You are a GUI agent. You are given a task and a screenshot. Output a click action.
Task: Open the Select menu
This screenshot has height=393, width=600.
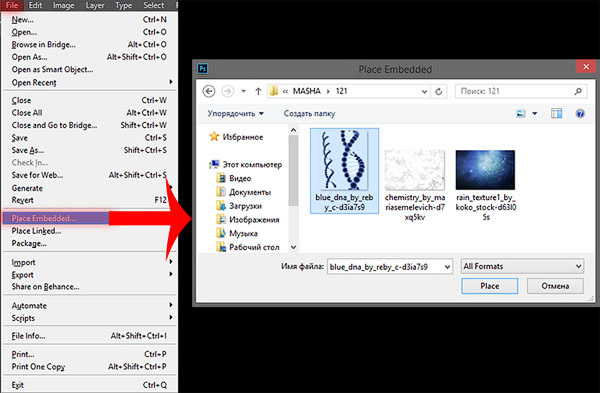[x=154, y=5]
